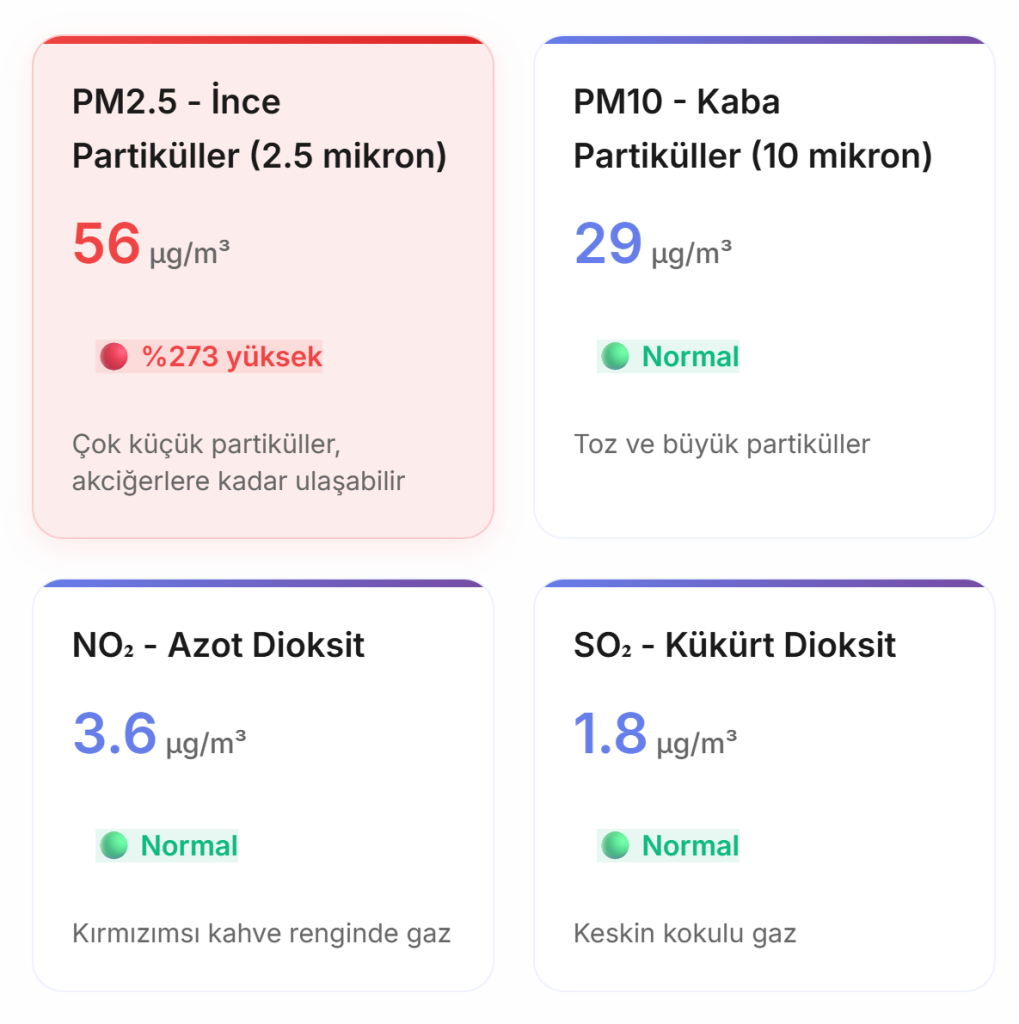The image size is (1019, 1024).
Task: Click the Normal badge under PM10 value
Action: point(668,357)
